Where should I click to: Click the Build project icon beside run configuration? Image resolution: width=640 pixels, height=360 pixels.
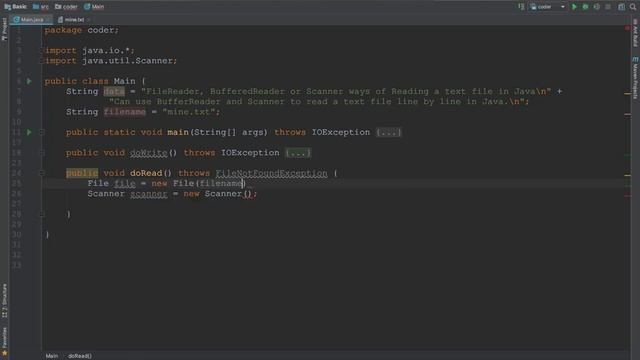521,7
